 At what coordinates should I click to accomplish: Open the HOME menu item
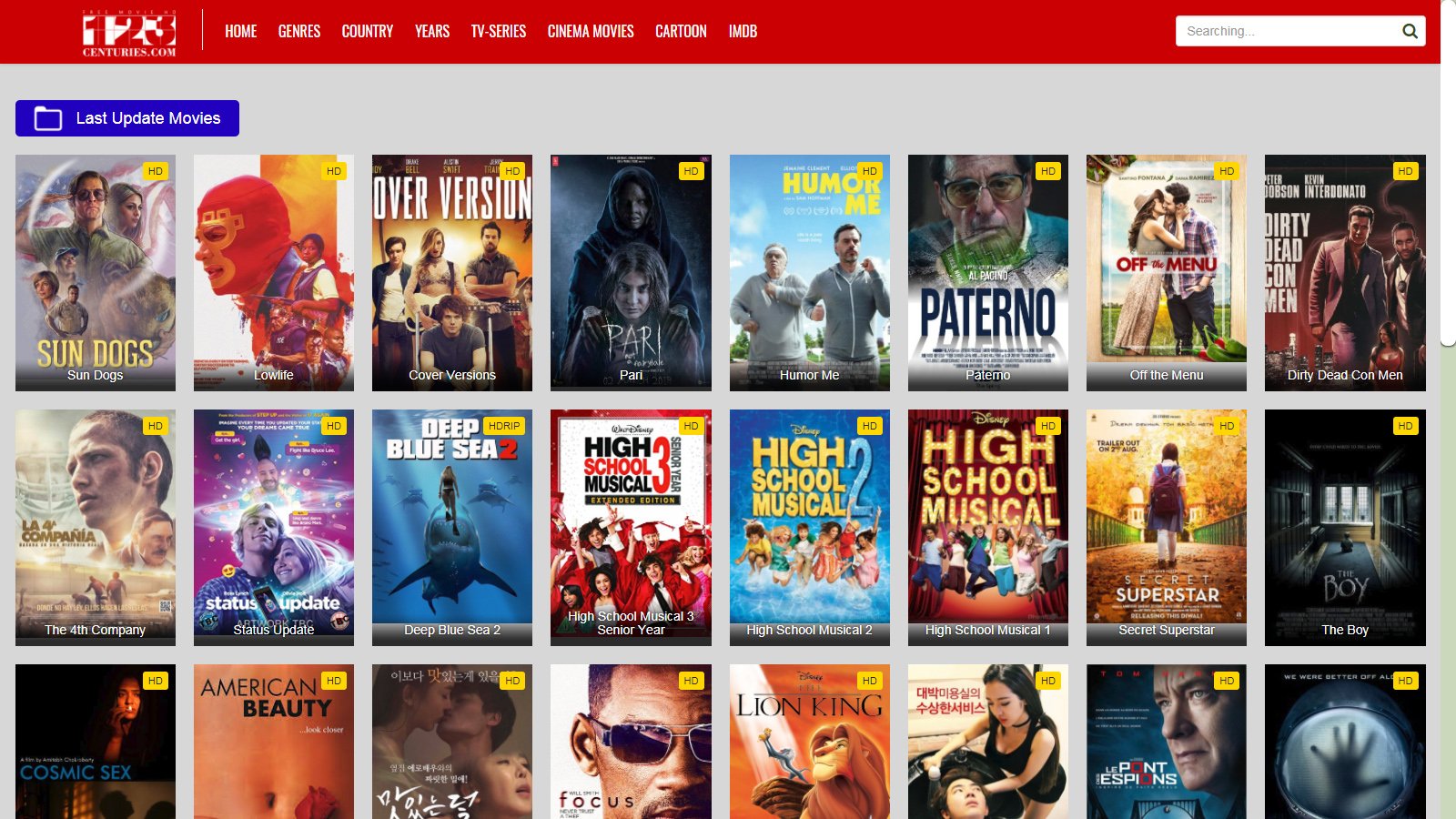pos(241,31)
